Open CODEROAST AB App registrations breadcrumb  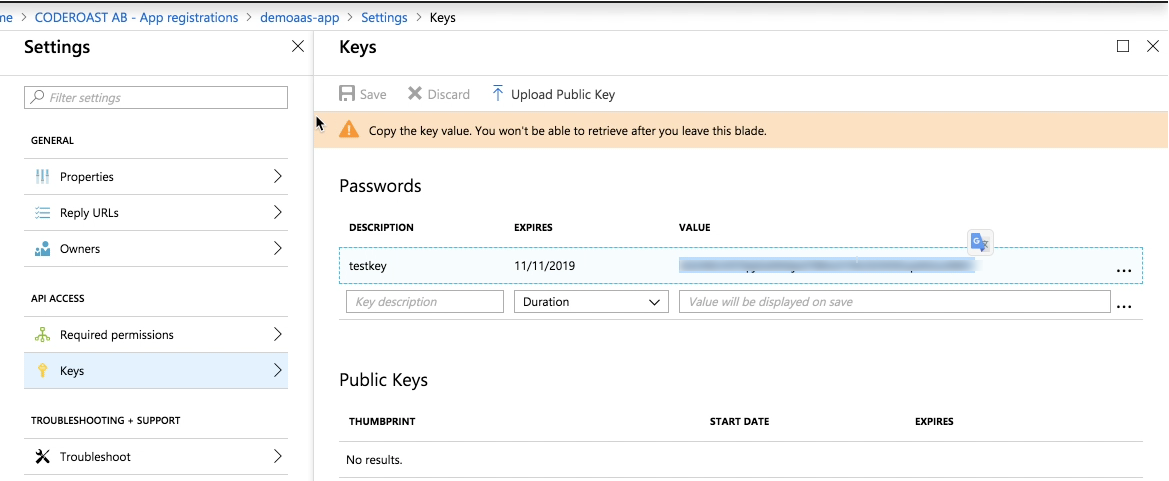point(136,17)
